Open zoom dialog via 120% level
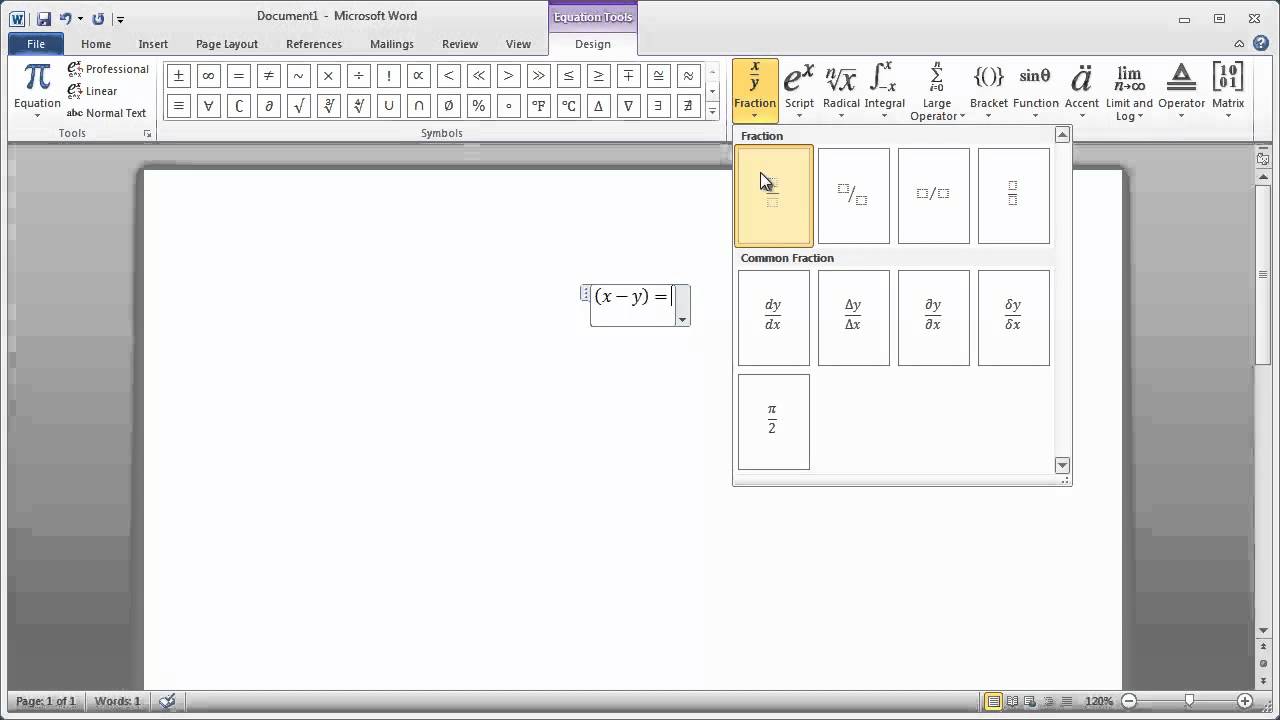Viewport: 1280px width, 720px height. click(x=1099, y=701)
